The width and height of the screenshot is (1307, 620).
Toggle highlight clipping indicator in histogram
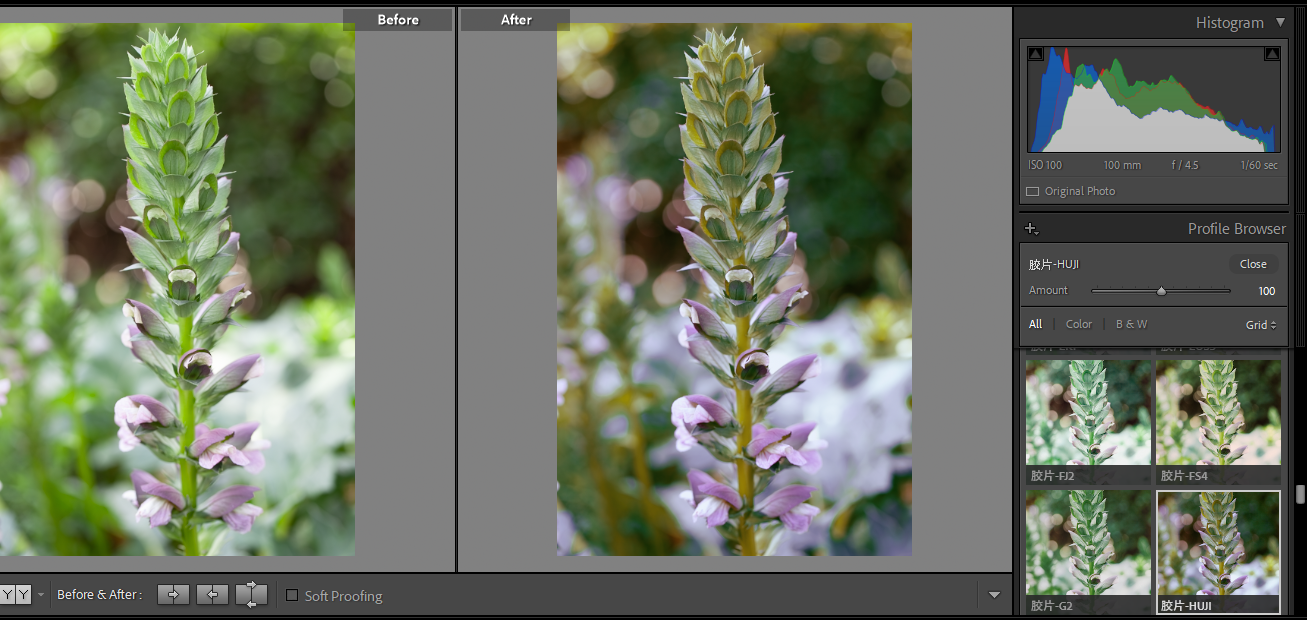point(1272,54)
